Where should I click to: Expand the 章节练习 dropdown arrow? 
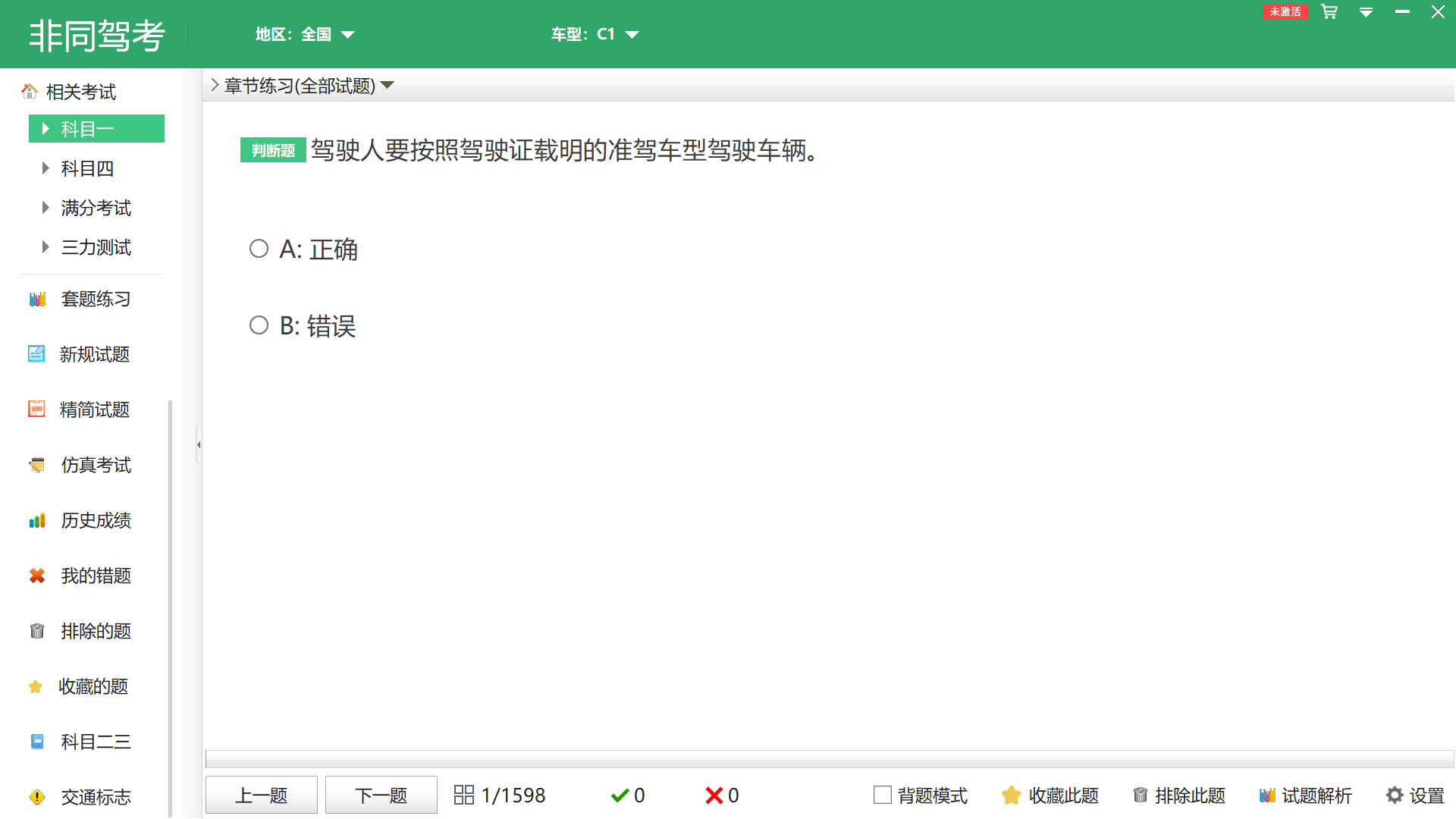[388, 86]
